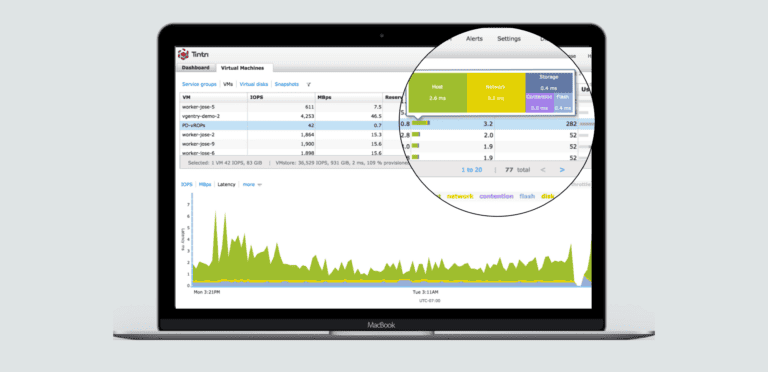Toggle the contention legend label

click(496, 196)
